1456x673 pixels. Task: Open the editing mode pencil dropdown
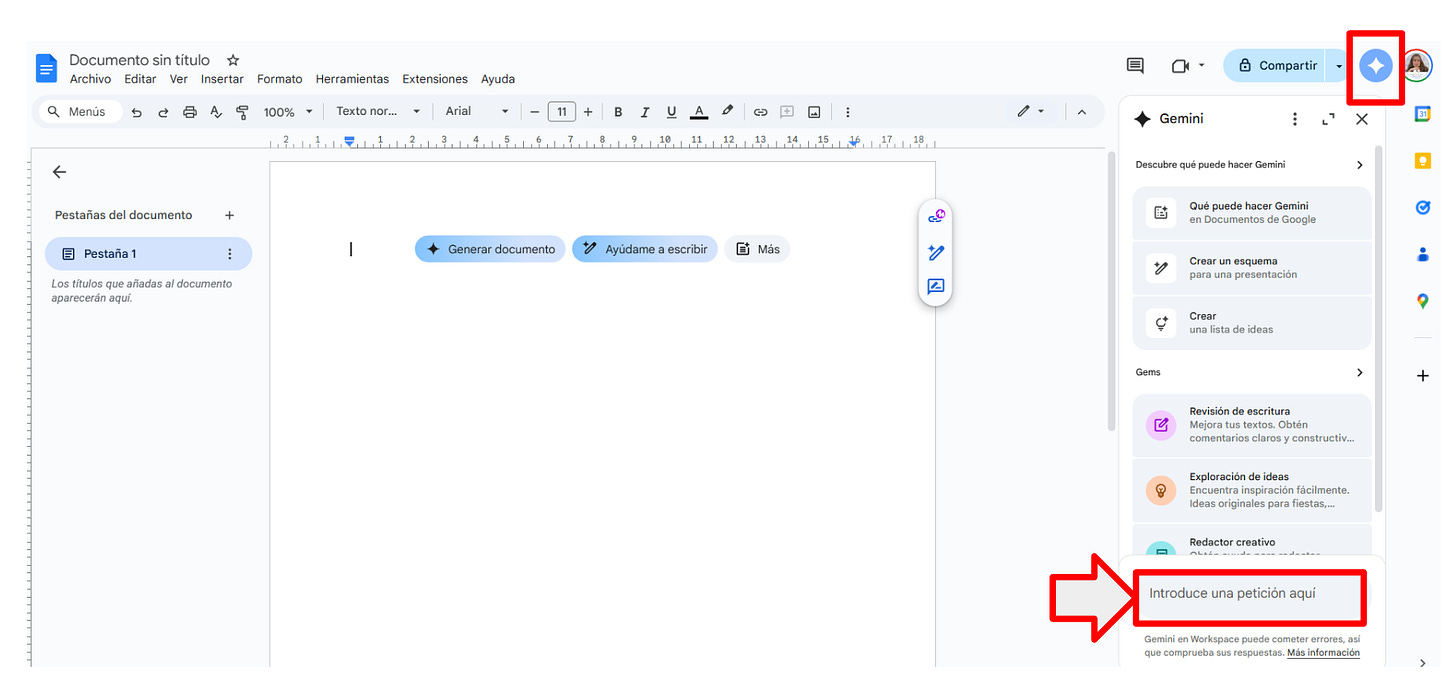[x=1030, y=112]
